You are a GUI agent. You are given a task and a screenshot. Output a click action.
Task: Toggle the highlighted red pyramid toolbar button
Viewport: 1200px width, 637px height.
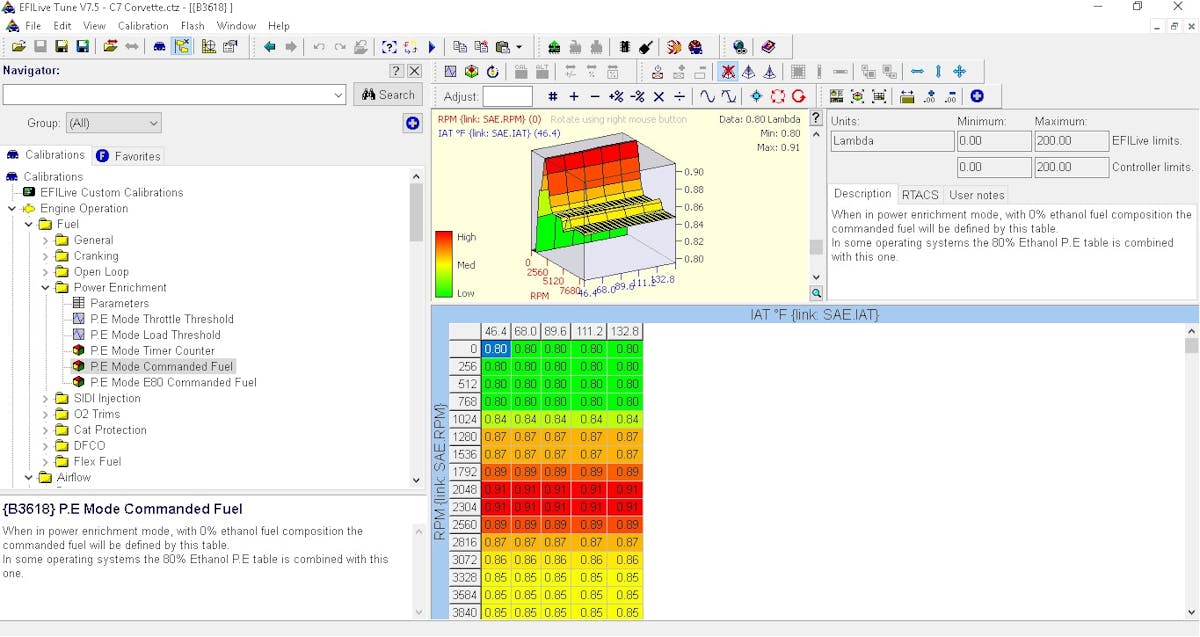[728, 72]
